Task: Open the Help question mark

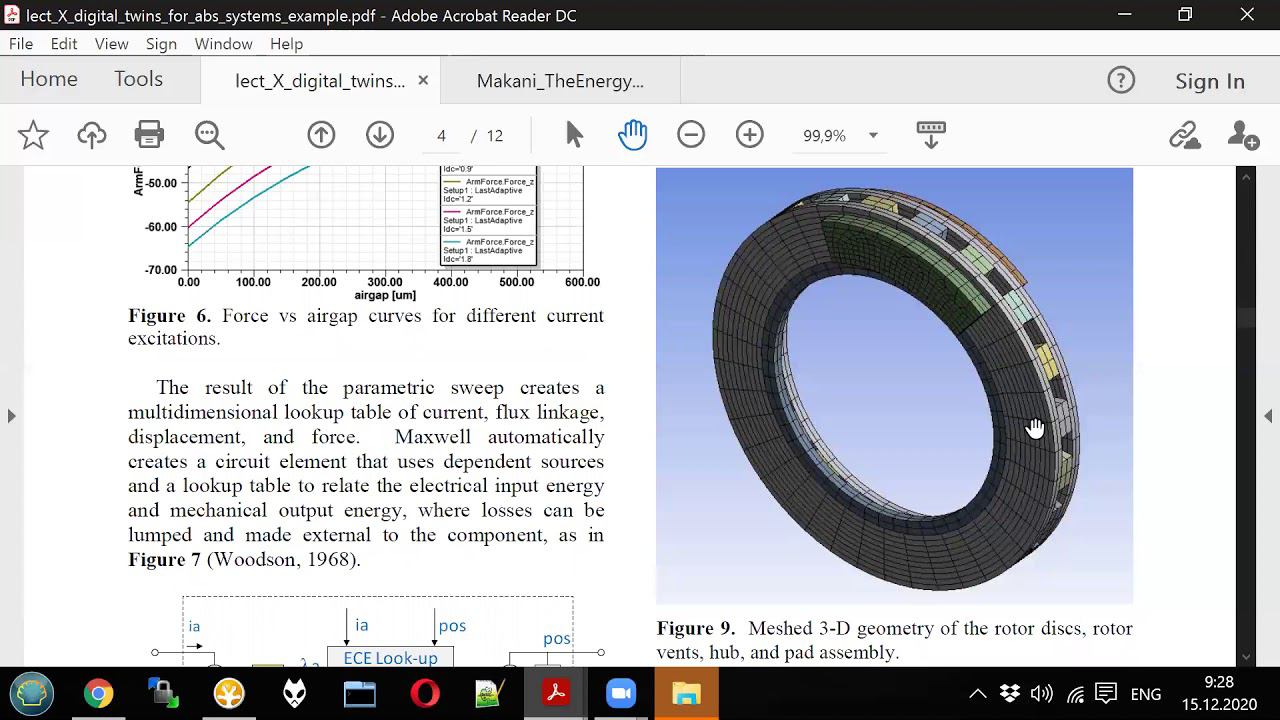Action: pos(1121,81)
